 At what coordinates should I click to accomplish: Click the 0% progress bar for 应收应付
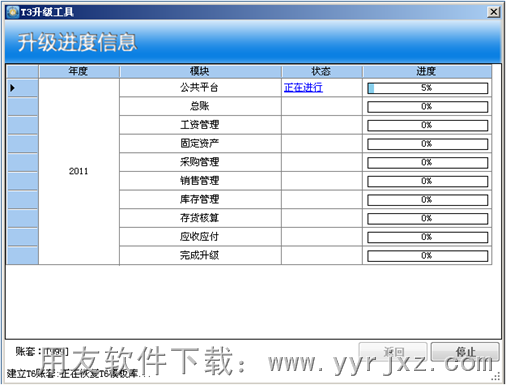427,238
